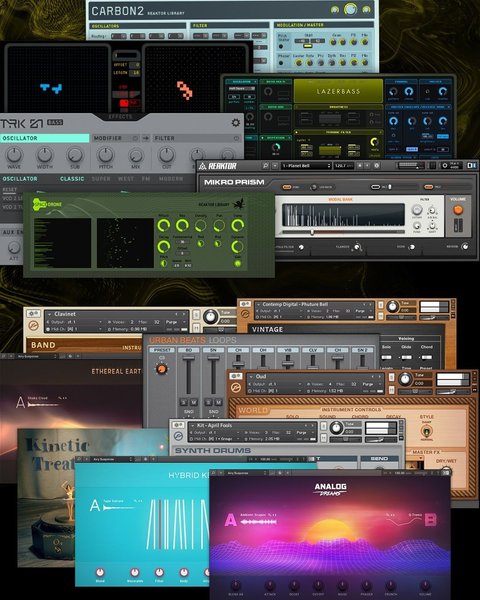The image size is (480, 600).
Task: Select the OSCILLATOR tab in TRK-01 Bass
Action: point(45,138)
